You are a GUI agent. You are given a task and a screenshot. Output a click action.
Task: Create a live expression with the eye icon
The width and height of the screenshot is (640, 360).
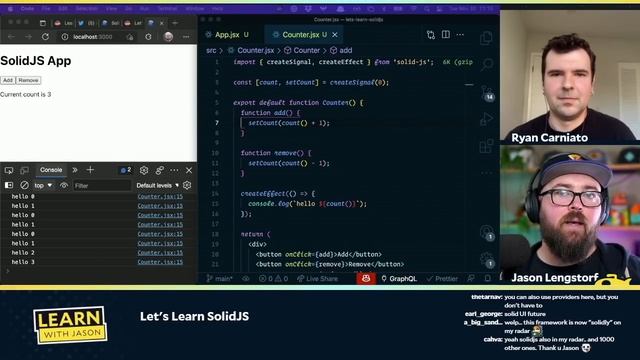(64, 185)
